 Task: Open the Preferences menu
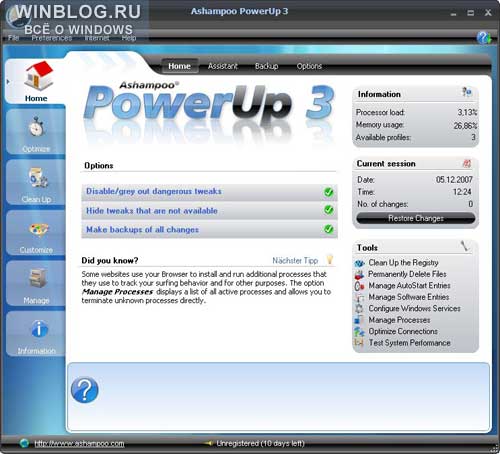[x=52, y=38]
